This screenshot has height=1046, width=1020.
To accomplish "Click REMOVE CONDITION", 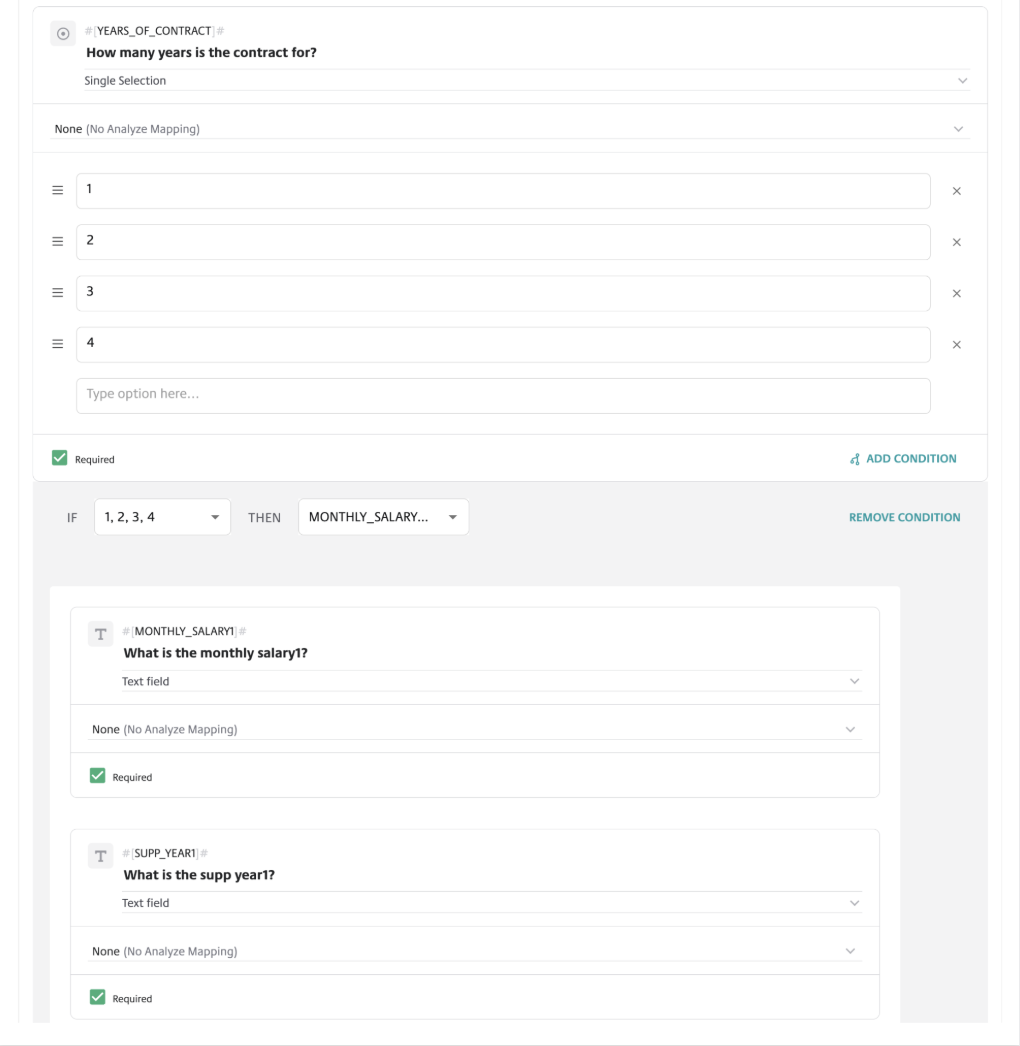I will (904, 517).
